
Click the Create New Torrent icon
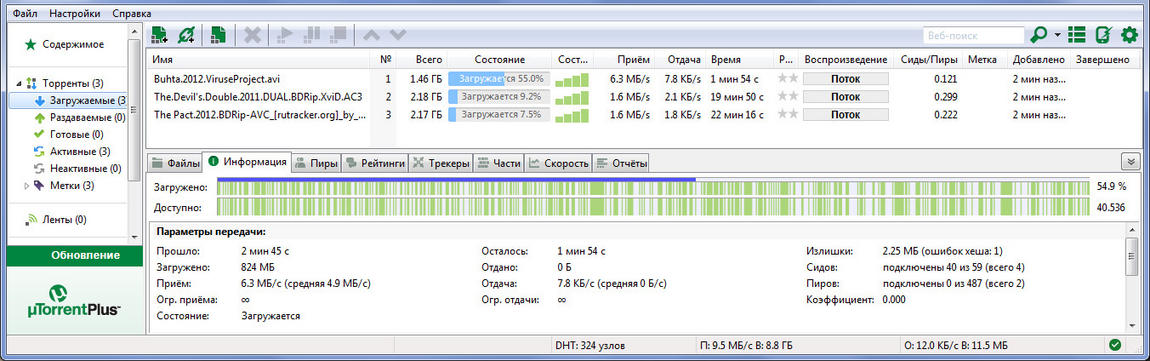(219, 34)
